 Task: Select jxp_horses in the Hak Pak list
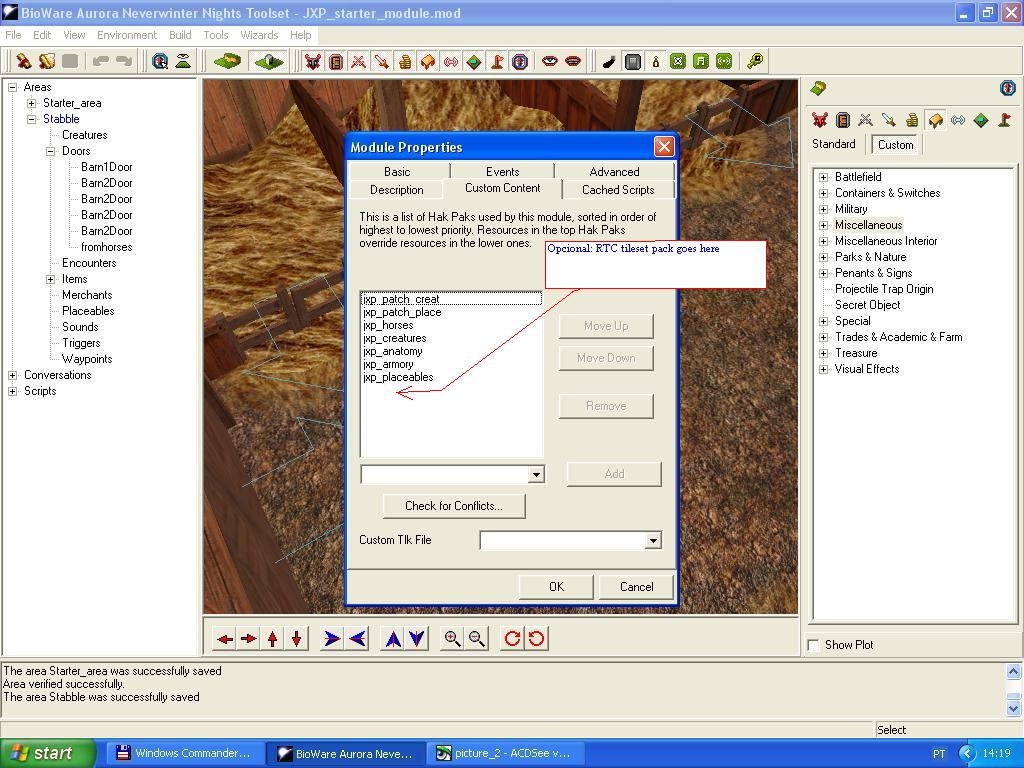tap(388, 325)
